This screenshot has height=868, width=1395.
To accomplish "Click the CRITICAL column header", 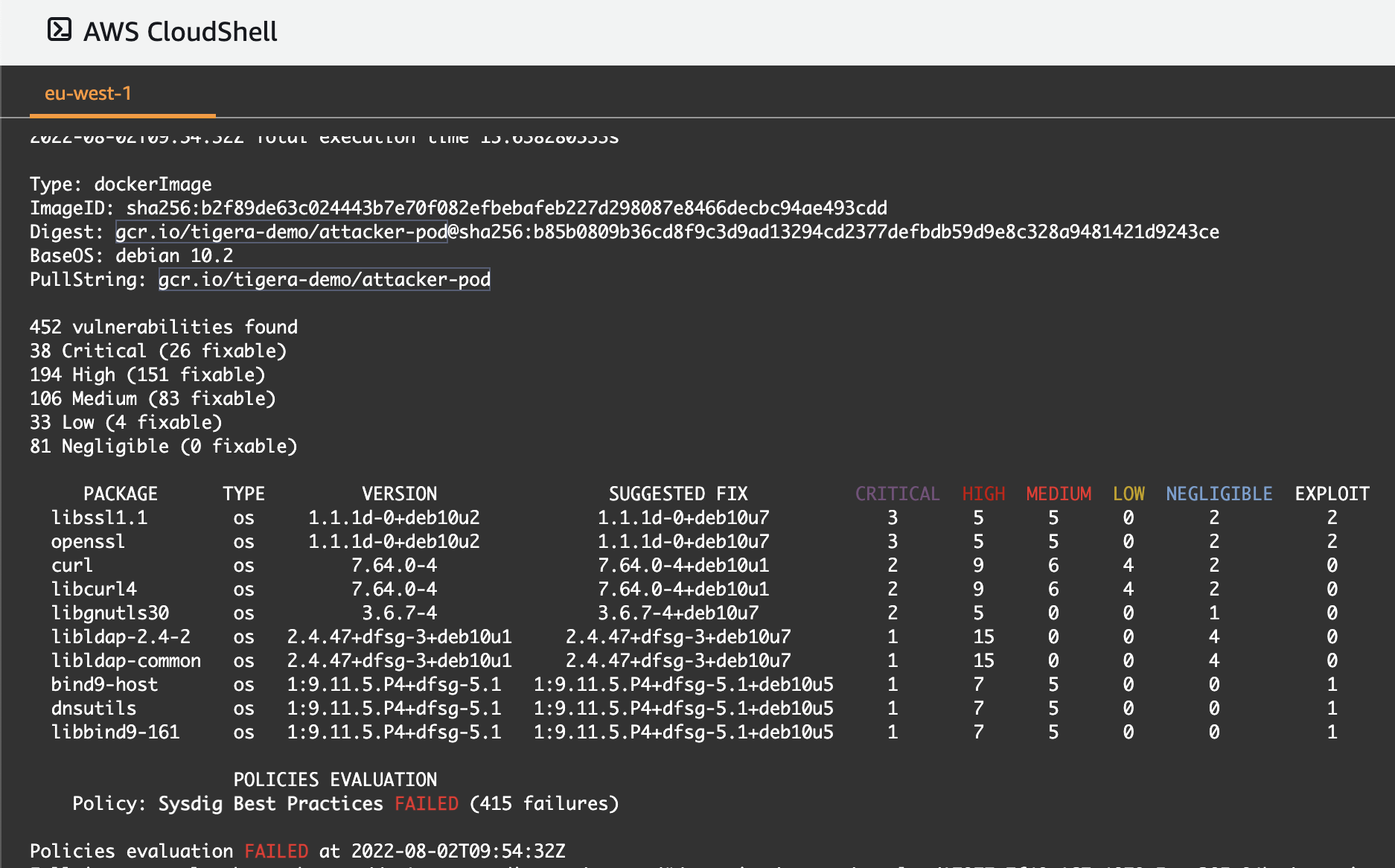I will pyautogui.click(x=897, y=493).
